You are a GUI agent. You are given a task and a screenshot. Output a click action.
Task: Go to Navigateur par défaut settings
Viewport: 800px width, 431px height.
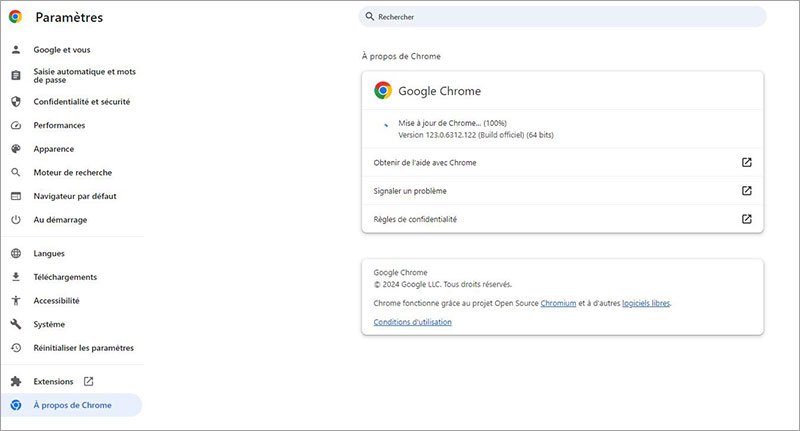coord(74,196)
